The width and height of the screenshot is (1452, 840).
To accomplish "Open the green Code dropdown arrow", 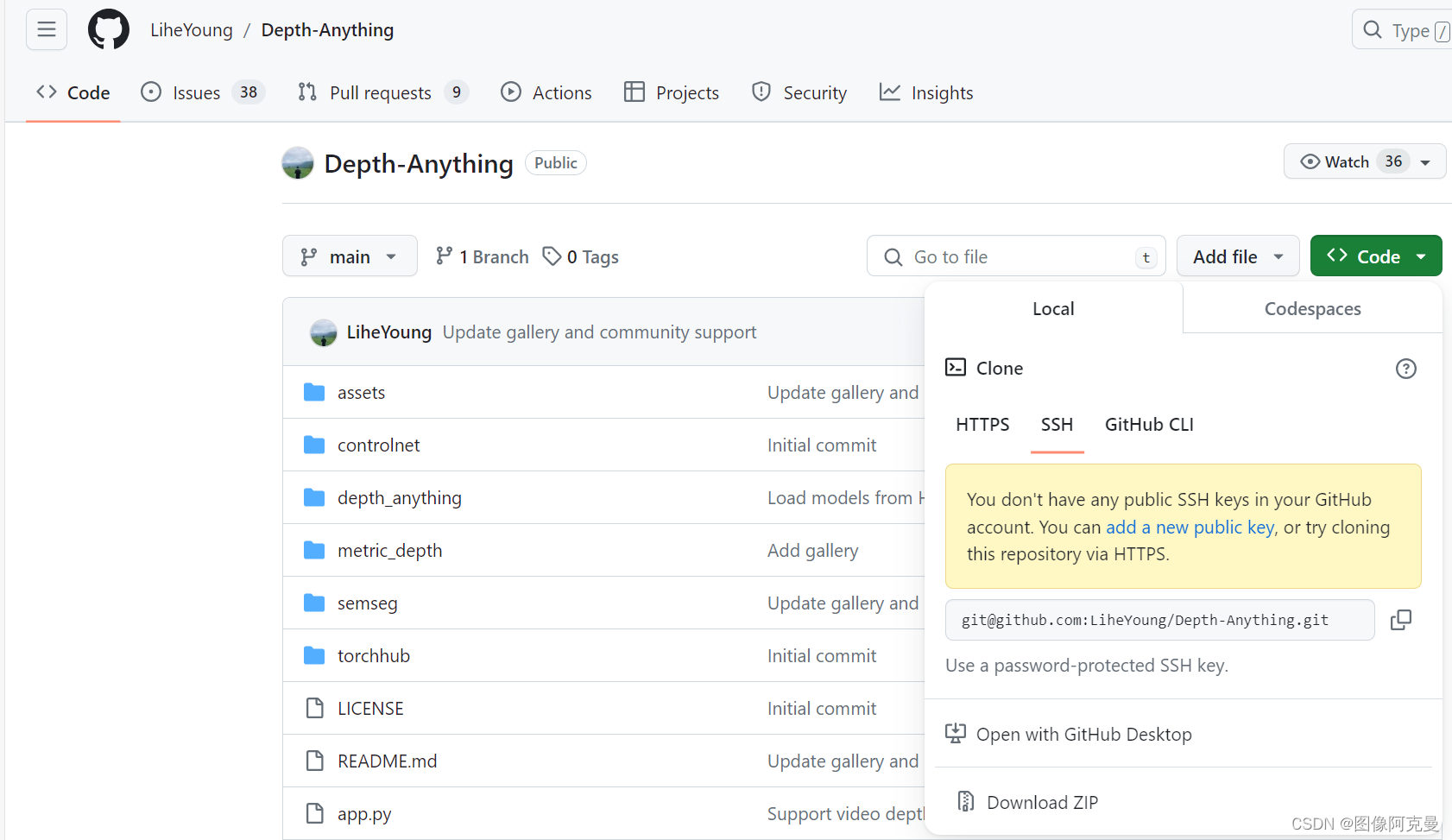I will click(x=1422, y=256).
